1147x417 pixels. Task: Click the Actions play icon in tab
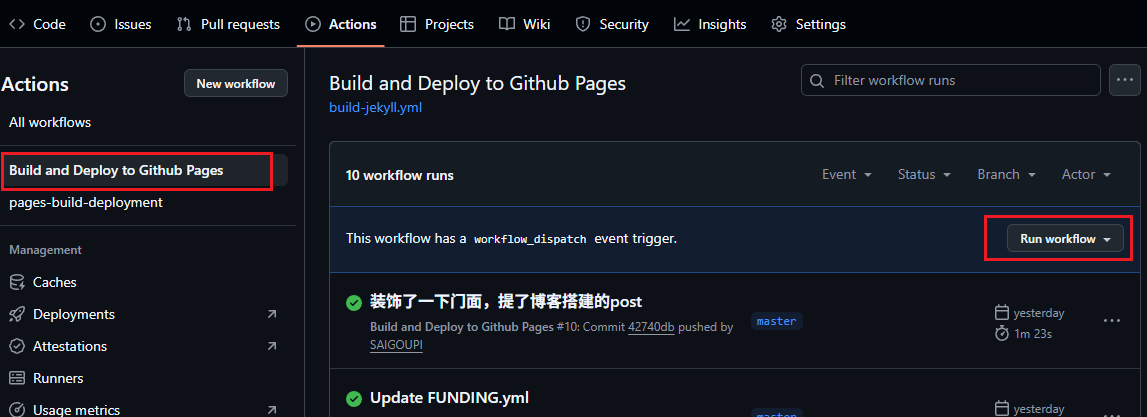[x=313, y=24]
